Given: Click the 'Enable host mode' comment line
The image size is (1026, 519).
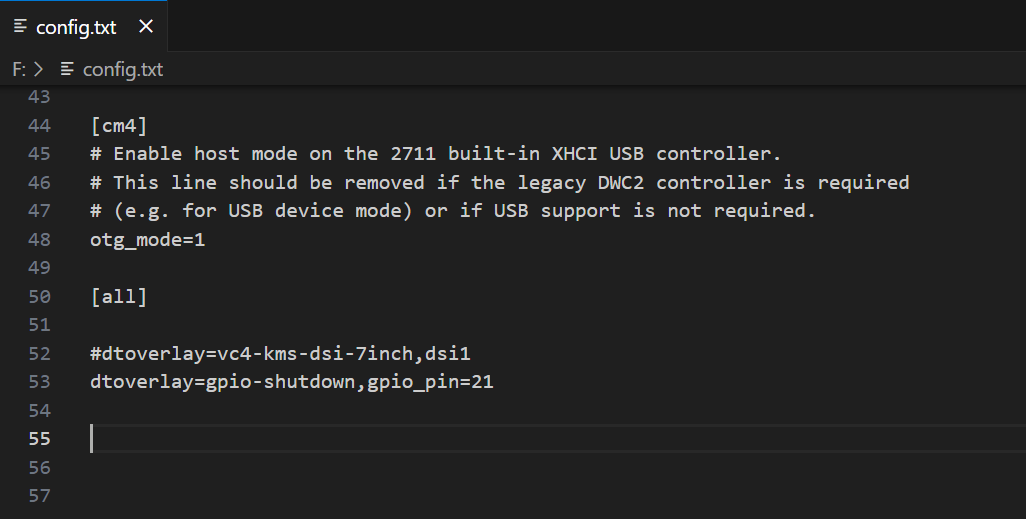Looking at the screenshot, I should (x=435, y=154).
